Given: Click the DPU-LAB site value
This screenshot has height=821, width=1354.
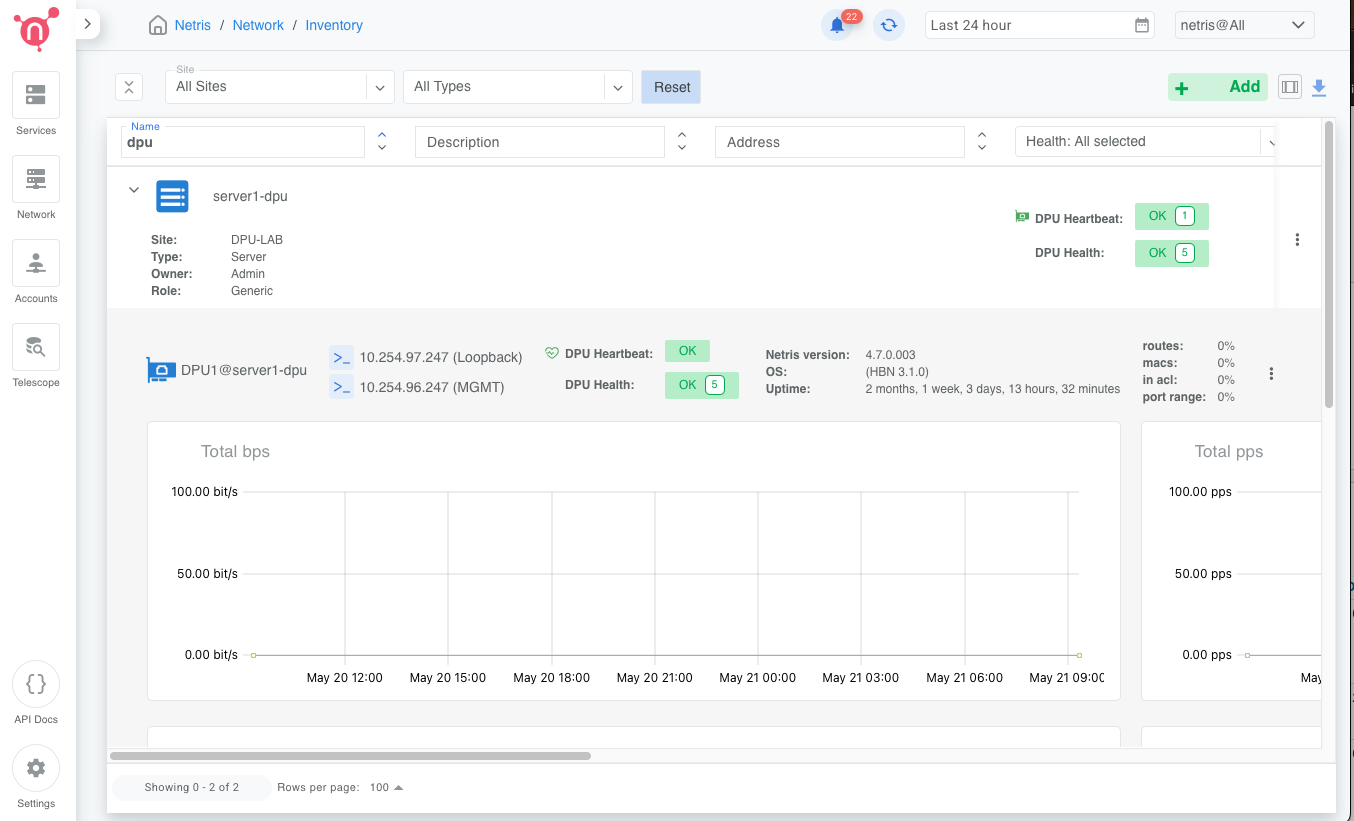Looking at the screenshot, I should 257,240.
